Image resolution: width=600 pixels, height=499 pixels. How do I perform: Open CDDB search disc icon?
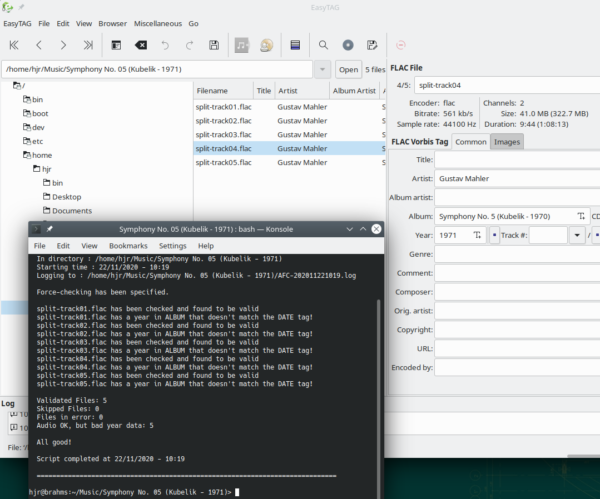(348, 45)
